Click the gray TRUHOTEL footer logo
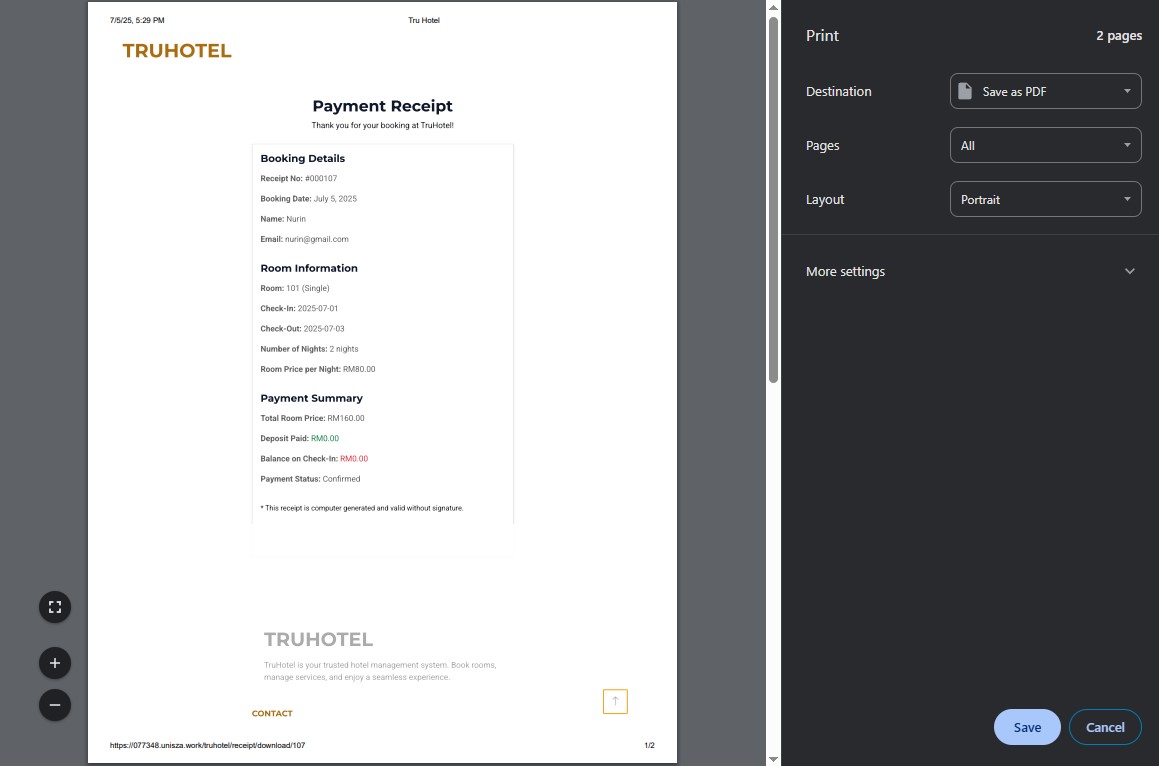 [318, 640]
